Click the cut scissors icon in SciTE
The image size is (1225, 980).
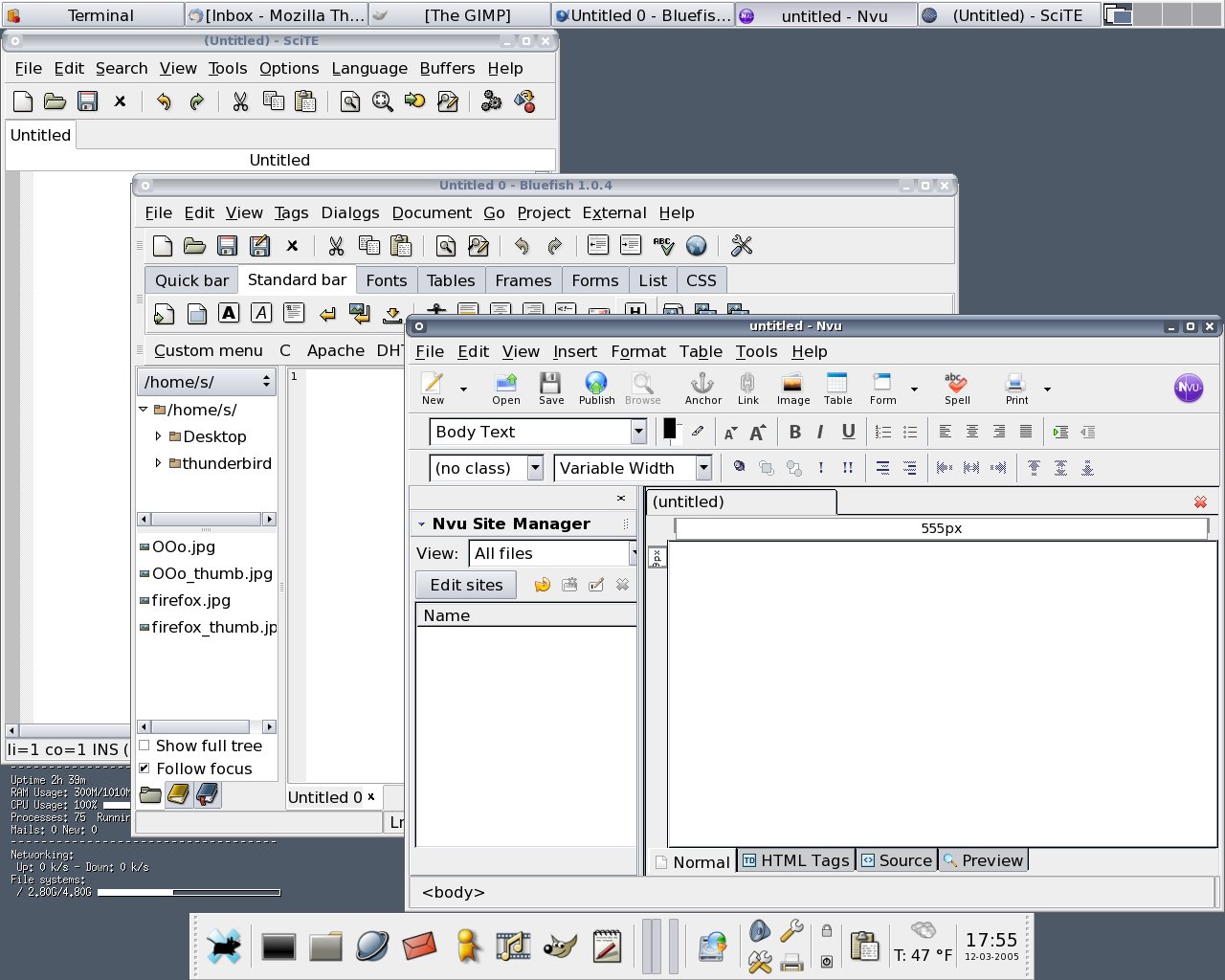[x=240, y=100]
